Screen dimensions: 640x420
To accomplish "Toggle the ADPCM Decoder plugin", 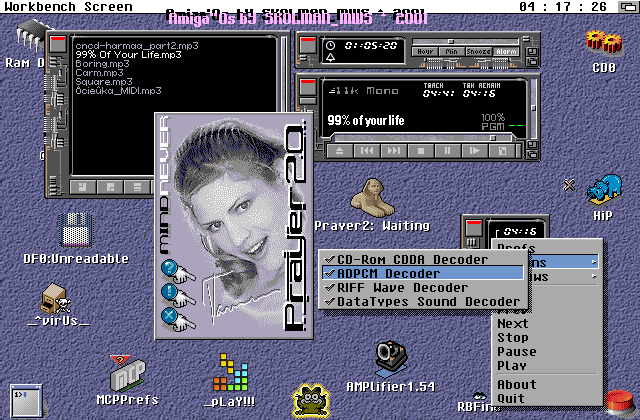I will [x=423, y=273].
